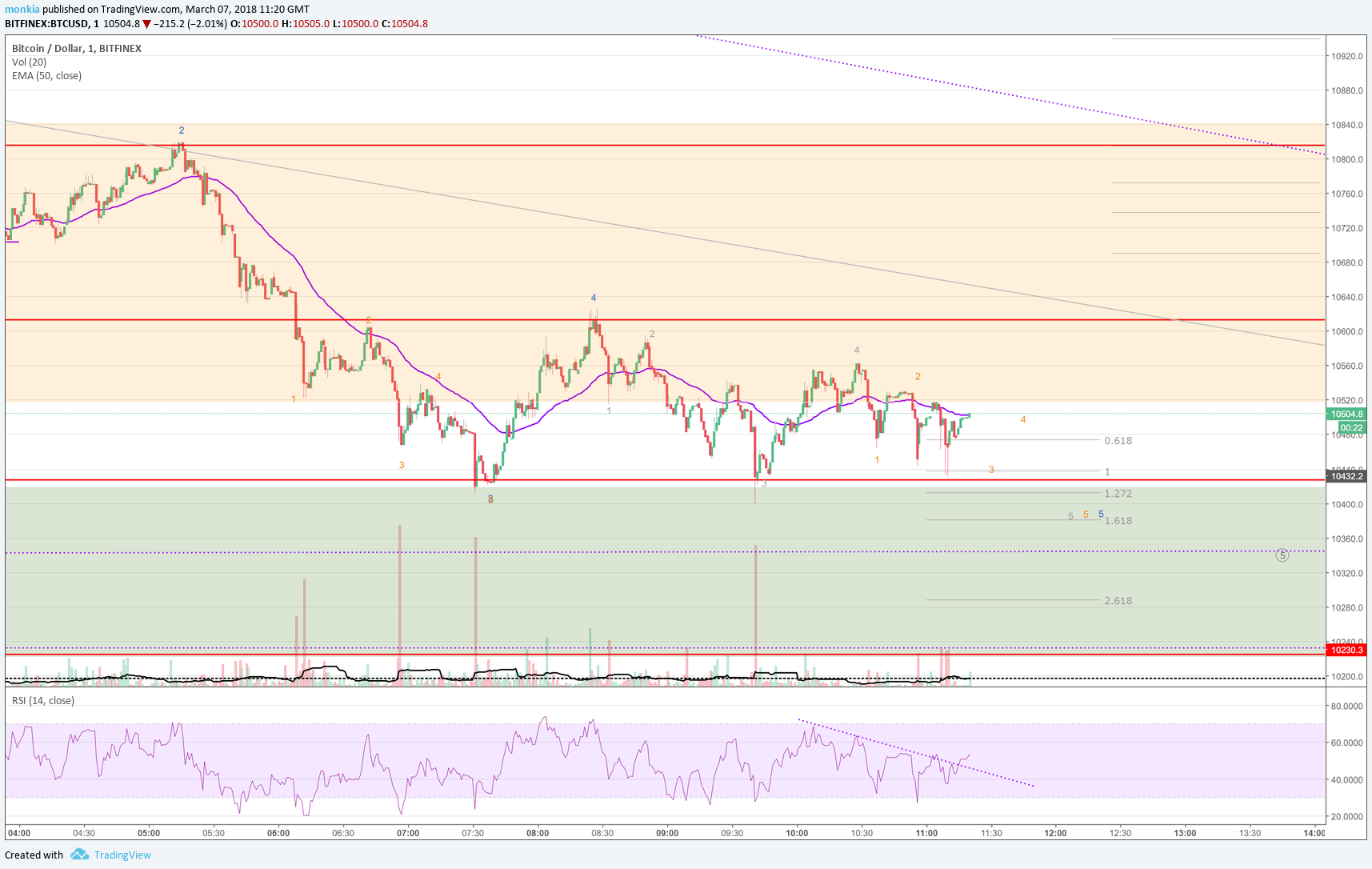Click the 0.618 Fibonacci level label

pos(1118,441)
